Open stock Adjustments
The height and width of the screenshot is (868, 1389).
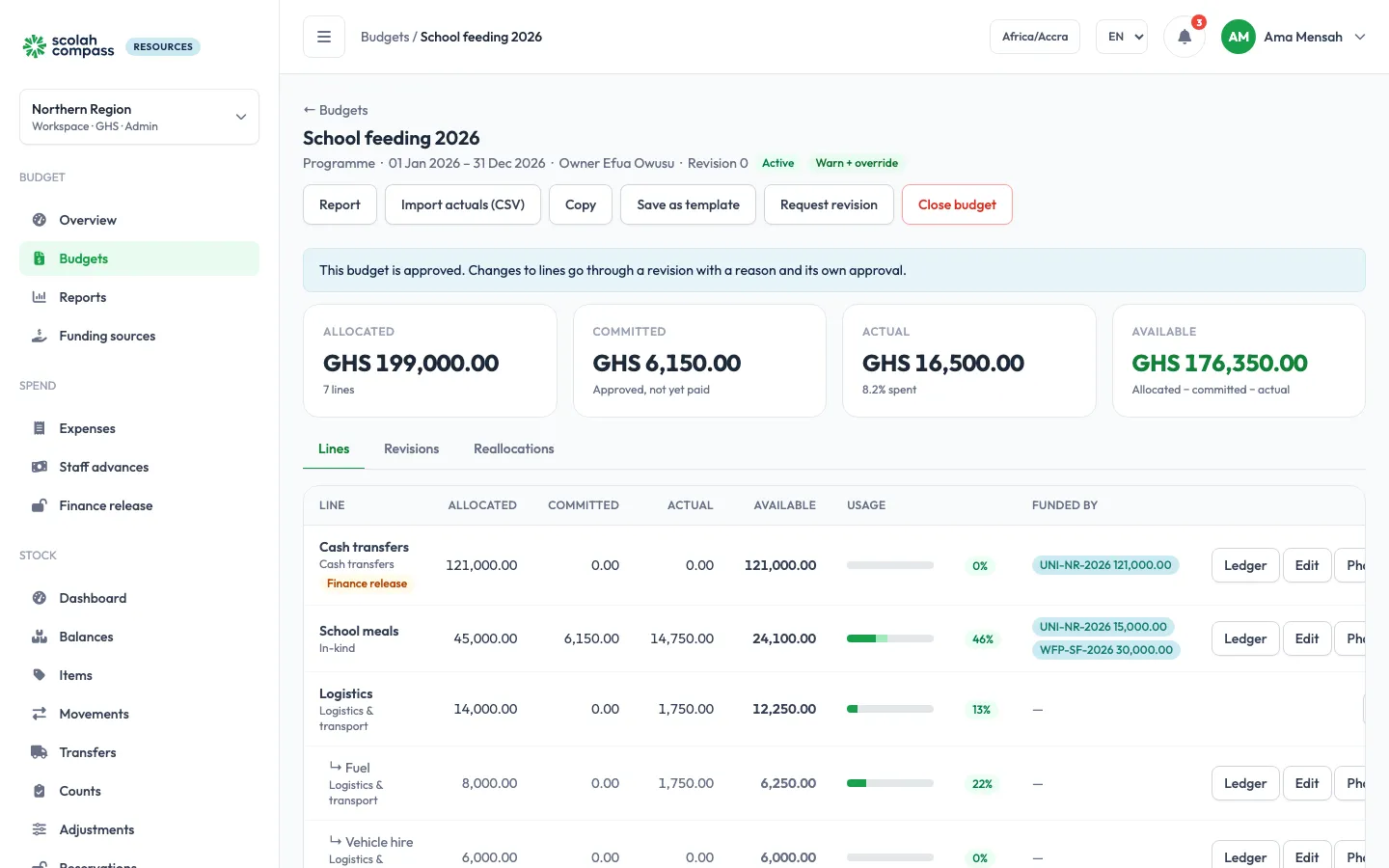tap(139, 829)
